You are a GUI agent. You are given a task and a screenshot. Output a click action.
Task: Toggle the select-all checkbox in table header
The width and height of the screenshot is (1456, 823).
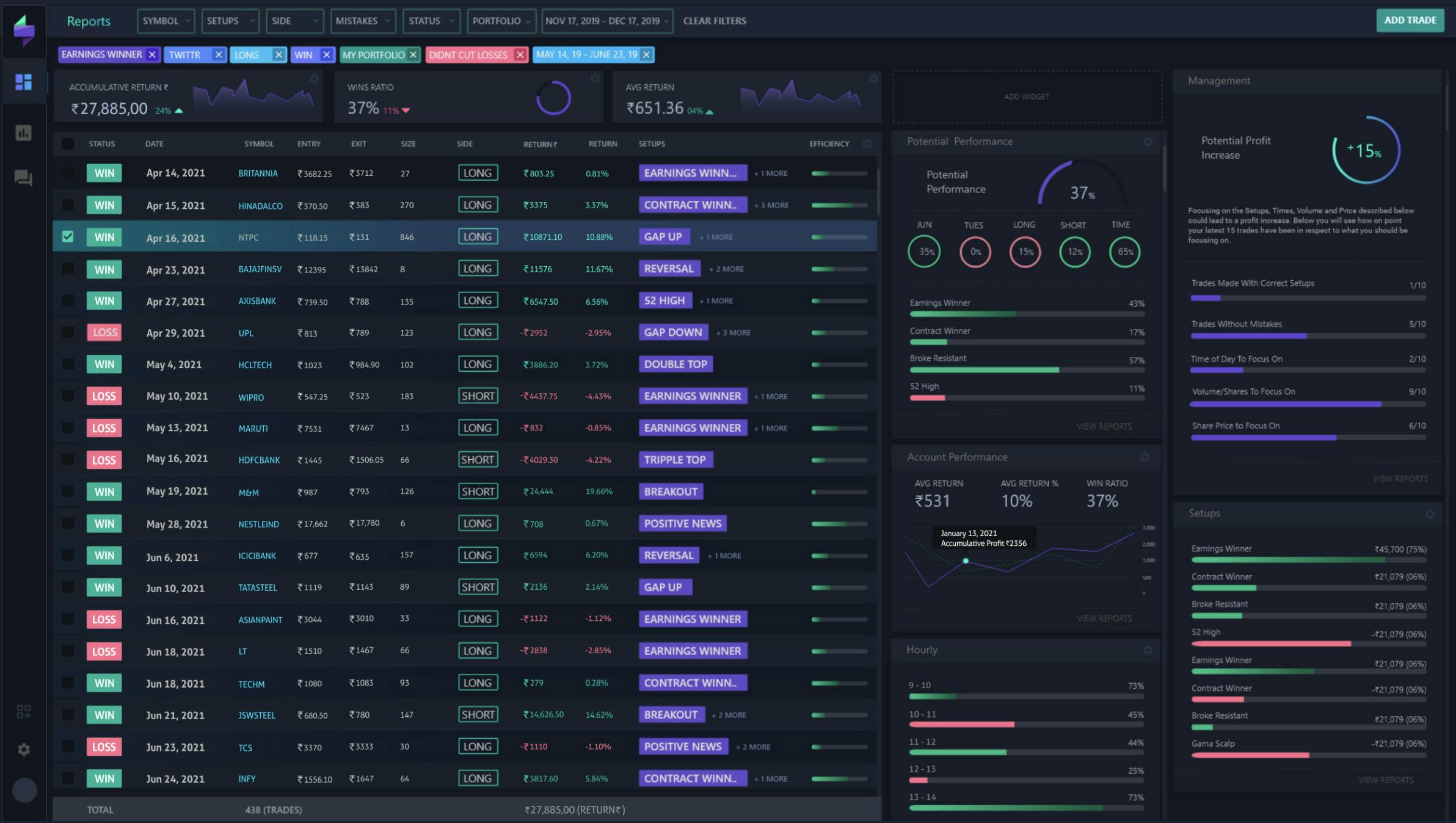pos(68,144)
